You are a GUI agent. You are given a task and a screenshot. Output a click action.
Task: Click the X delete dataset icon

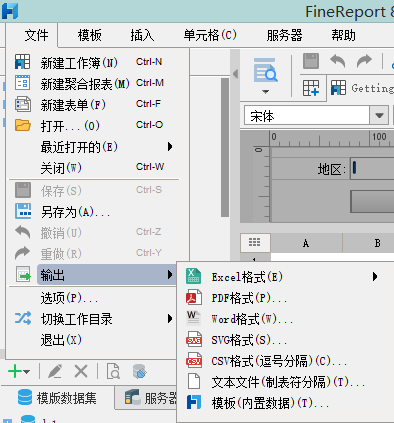pos(81,371)
